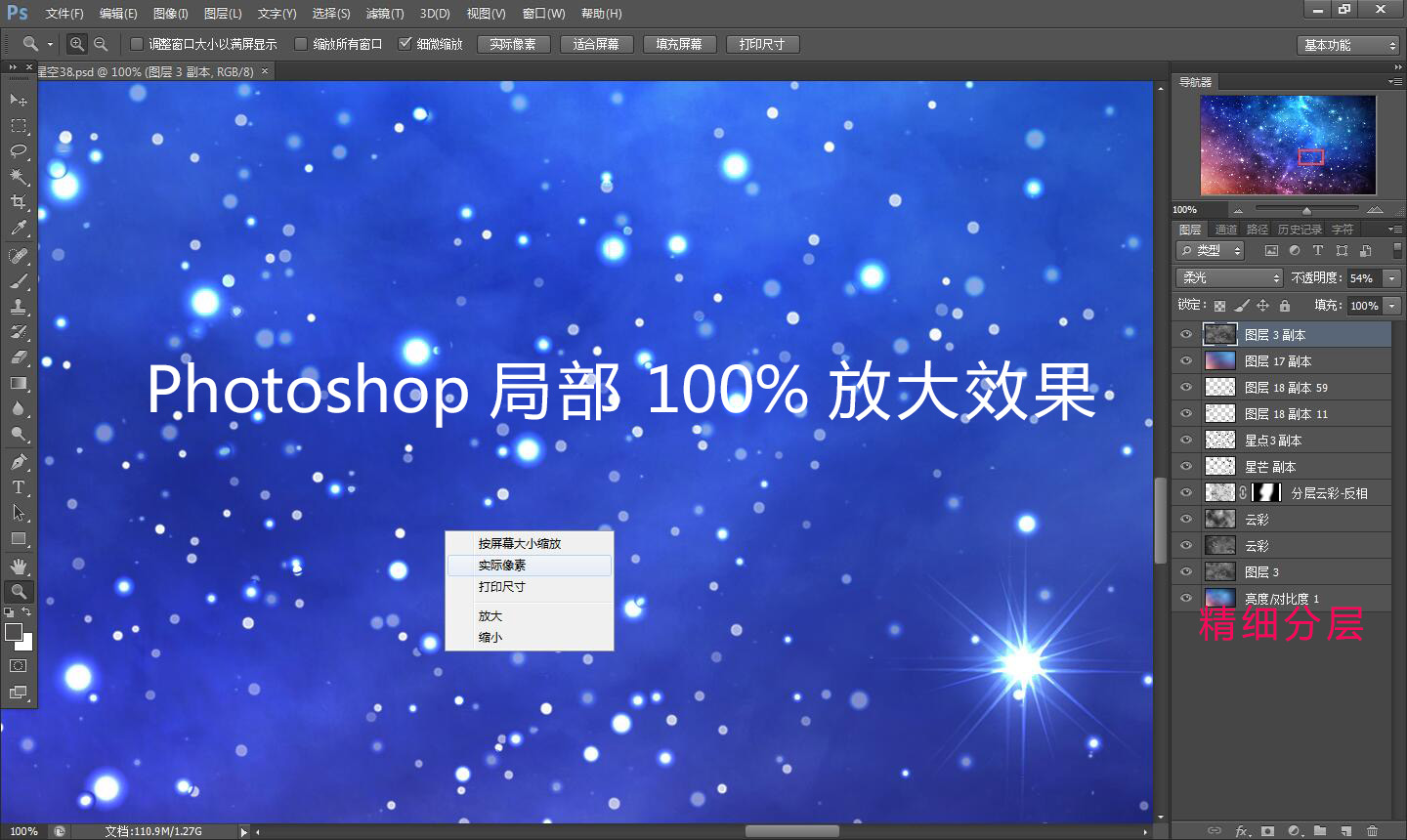Create a new group folder
This screenshot has height=840, width=1407.
(x=1320, y=831)
